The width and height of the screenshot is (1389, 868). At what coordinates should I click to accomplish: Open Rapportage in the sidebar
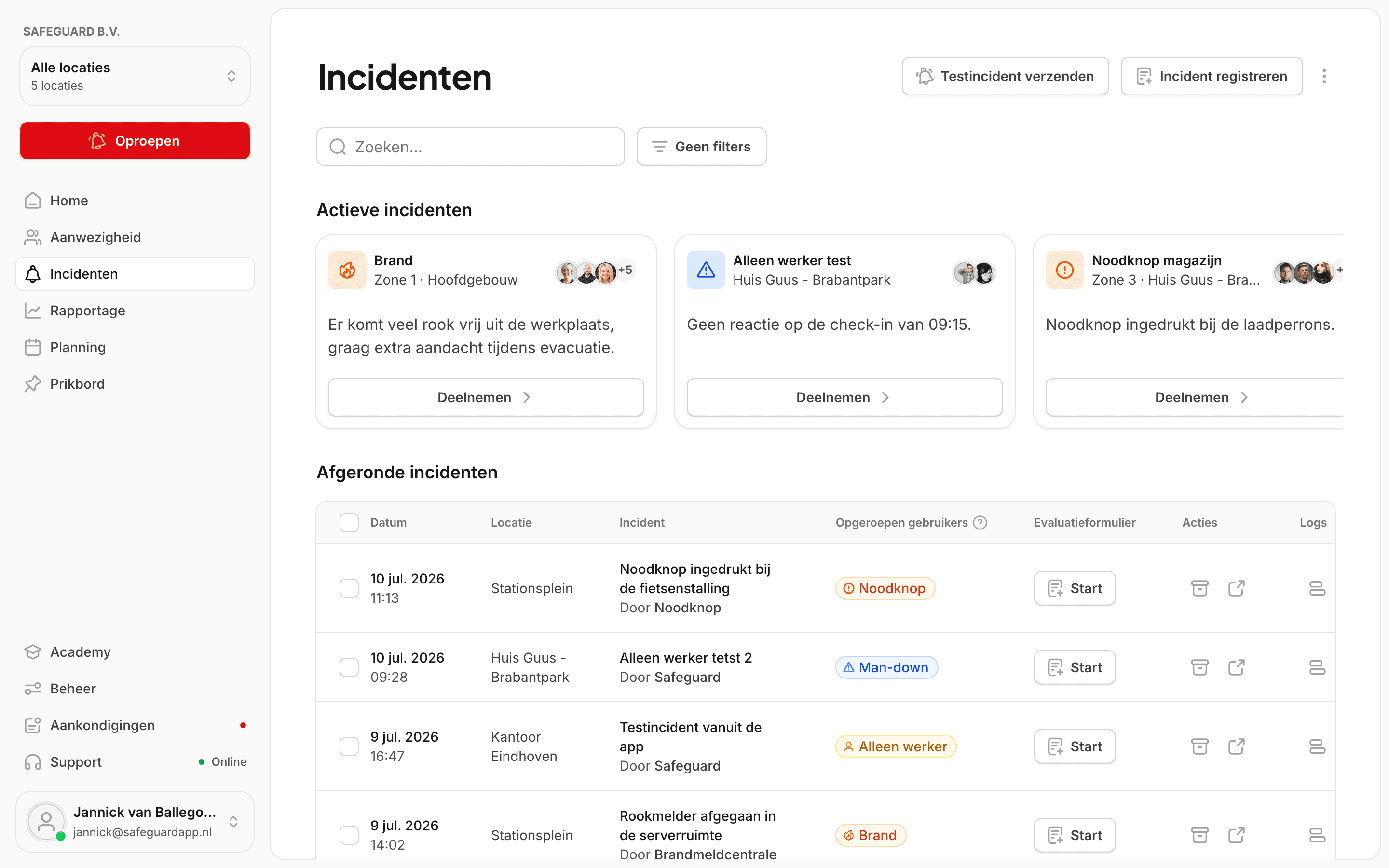[135, 311]
